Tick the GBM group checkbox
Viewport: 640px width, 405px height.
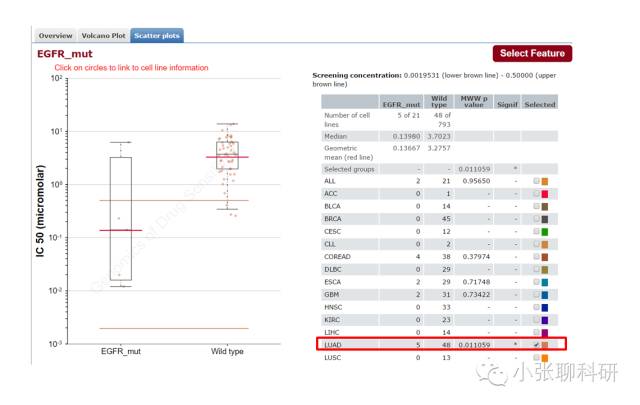click(x=536, y=294)
